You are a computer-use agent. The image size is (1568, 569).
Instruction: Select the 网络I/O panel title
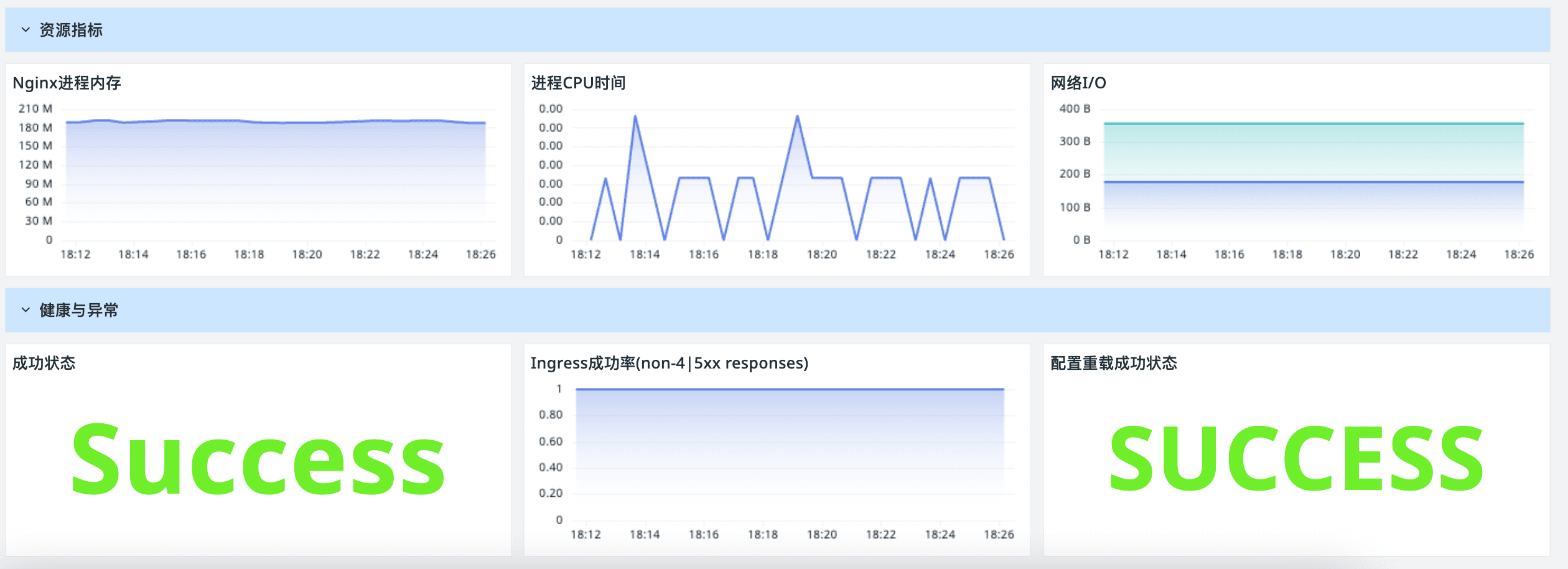pos(1078,83)
